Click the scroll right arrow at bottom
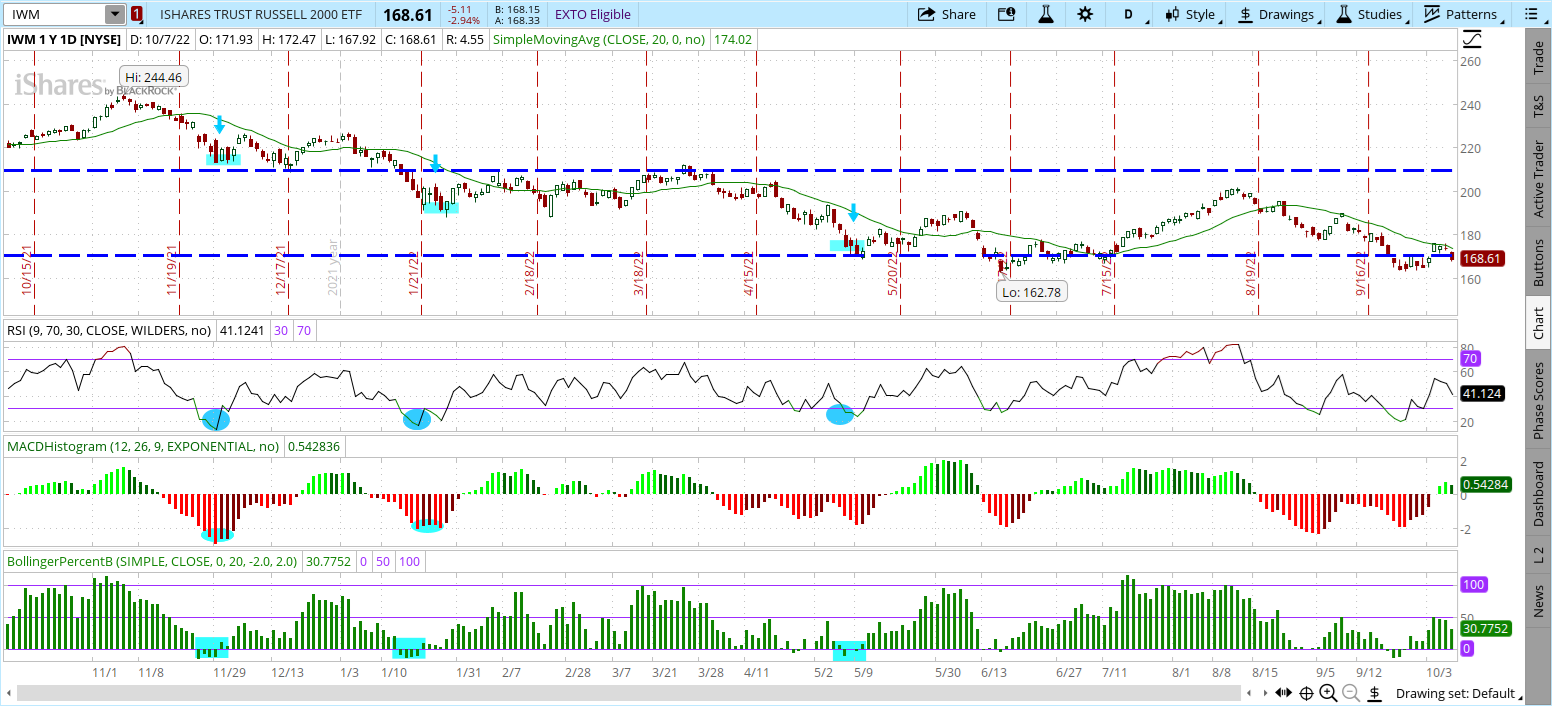The width and height of the screenshot is (1552, 706). pos(1264,693)
